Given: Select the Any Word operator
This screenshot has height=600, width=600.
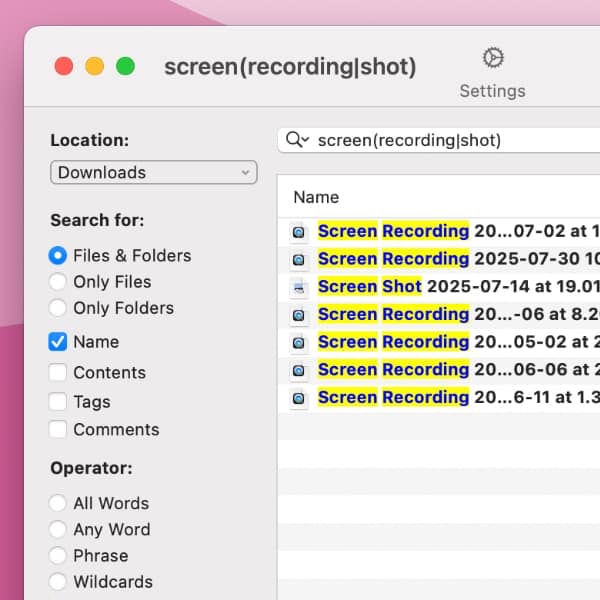Looking at the screenshot, I should [x=58, y=530].
